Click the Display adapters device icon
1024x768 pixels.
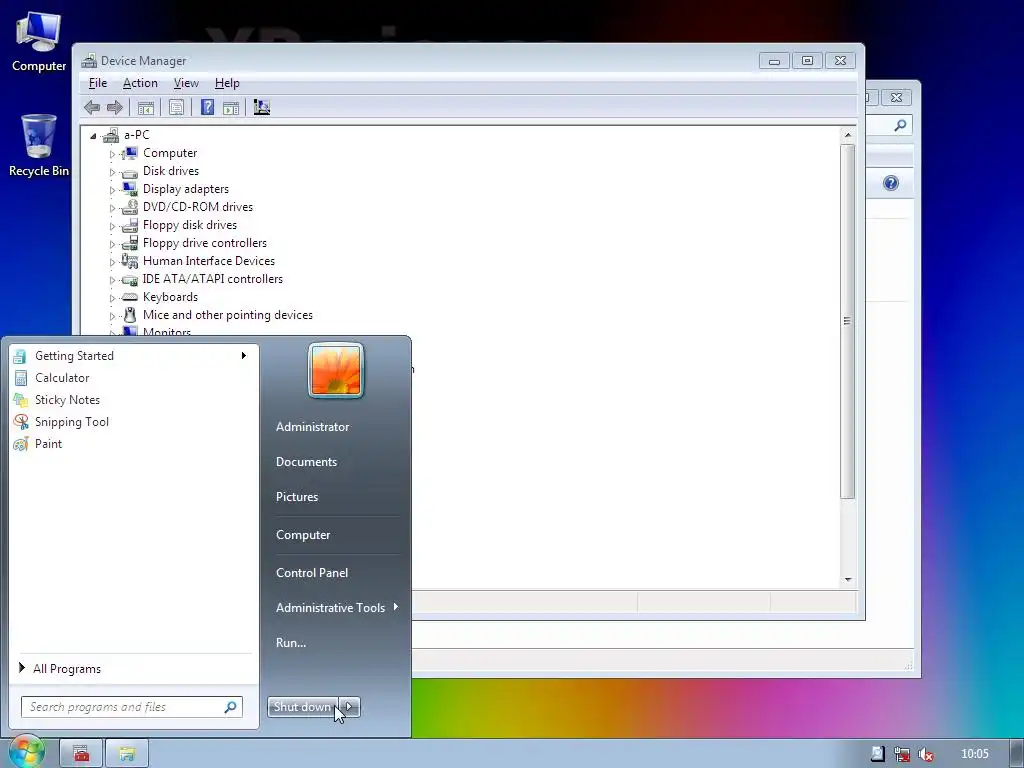pyautogui.click(x=129, y=189)
